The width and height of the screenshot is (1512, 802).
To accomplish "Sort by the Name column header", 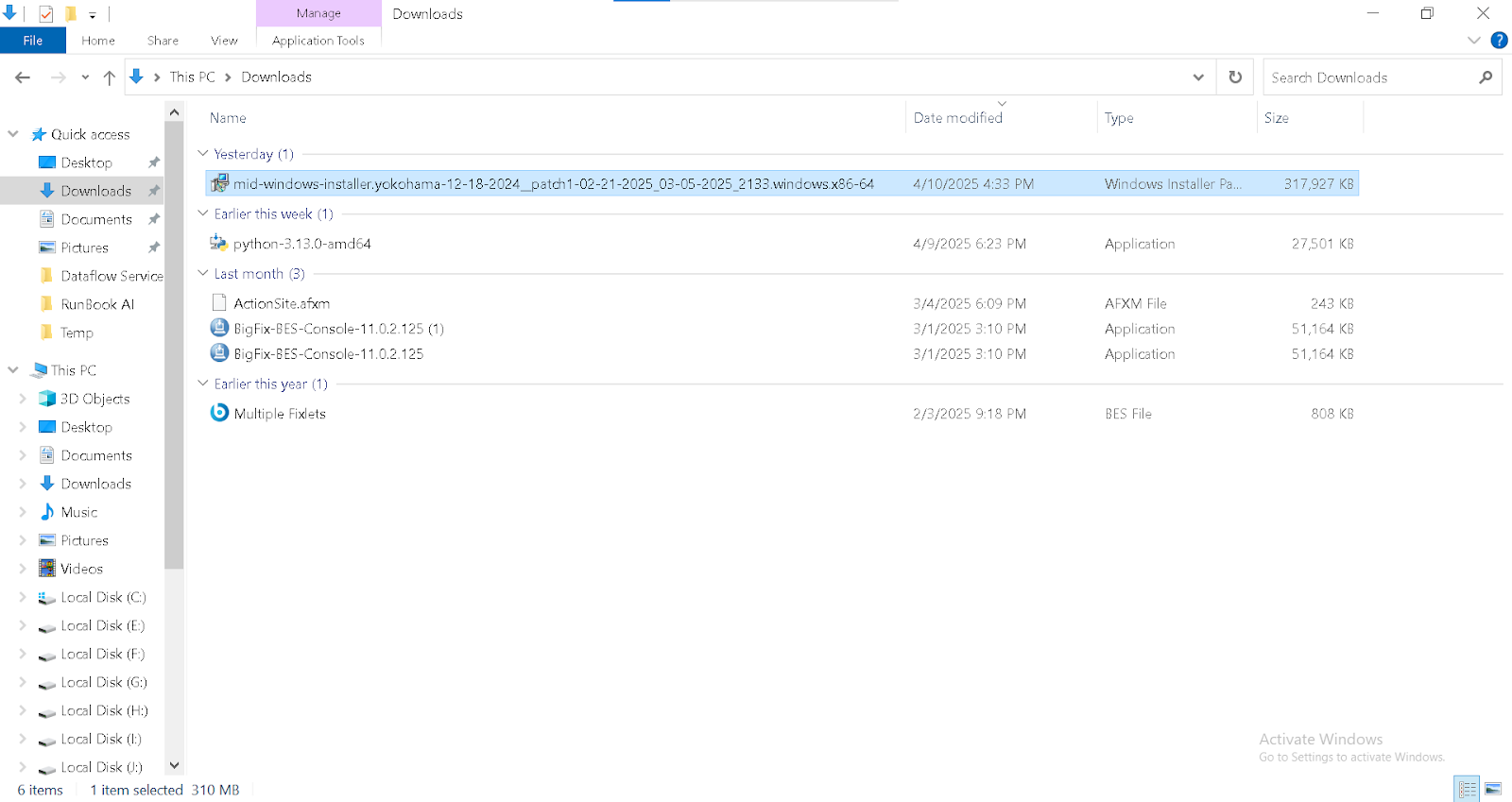I will [228, 118].
